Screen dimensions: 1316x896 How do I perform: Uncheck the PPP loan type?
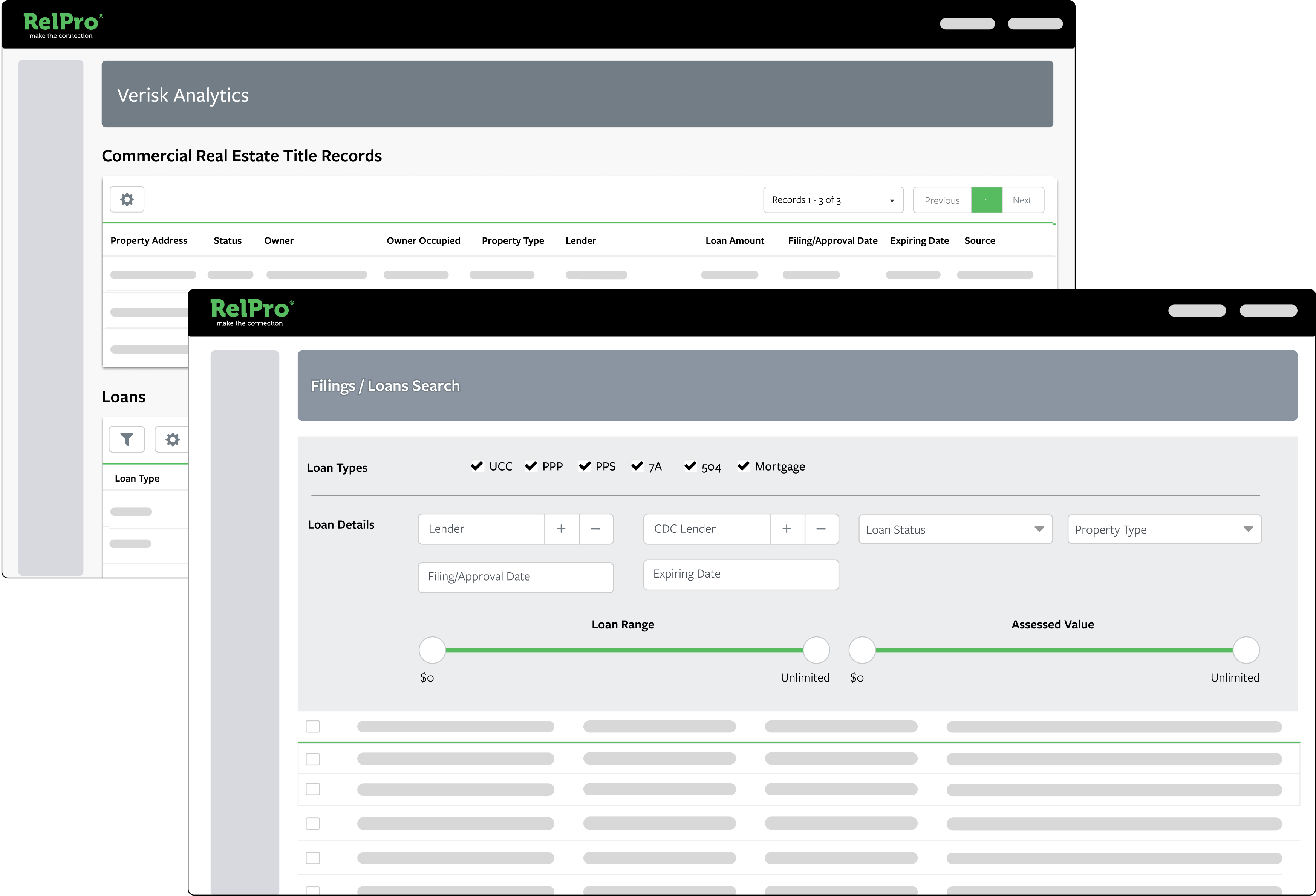(x=531, y=466)
